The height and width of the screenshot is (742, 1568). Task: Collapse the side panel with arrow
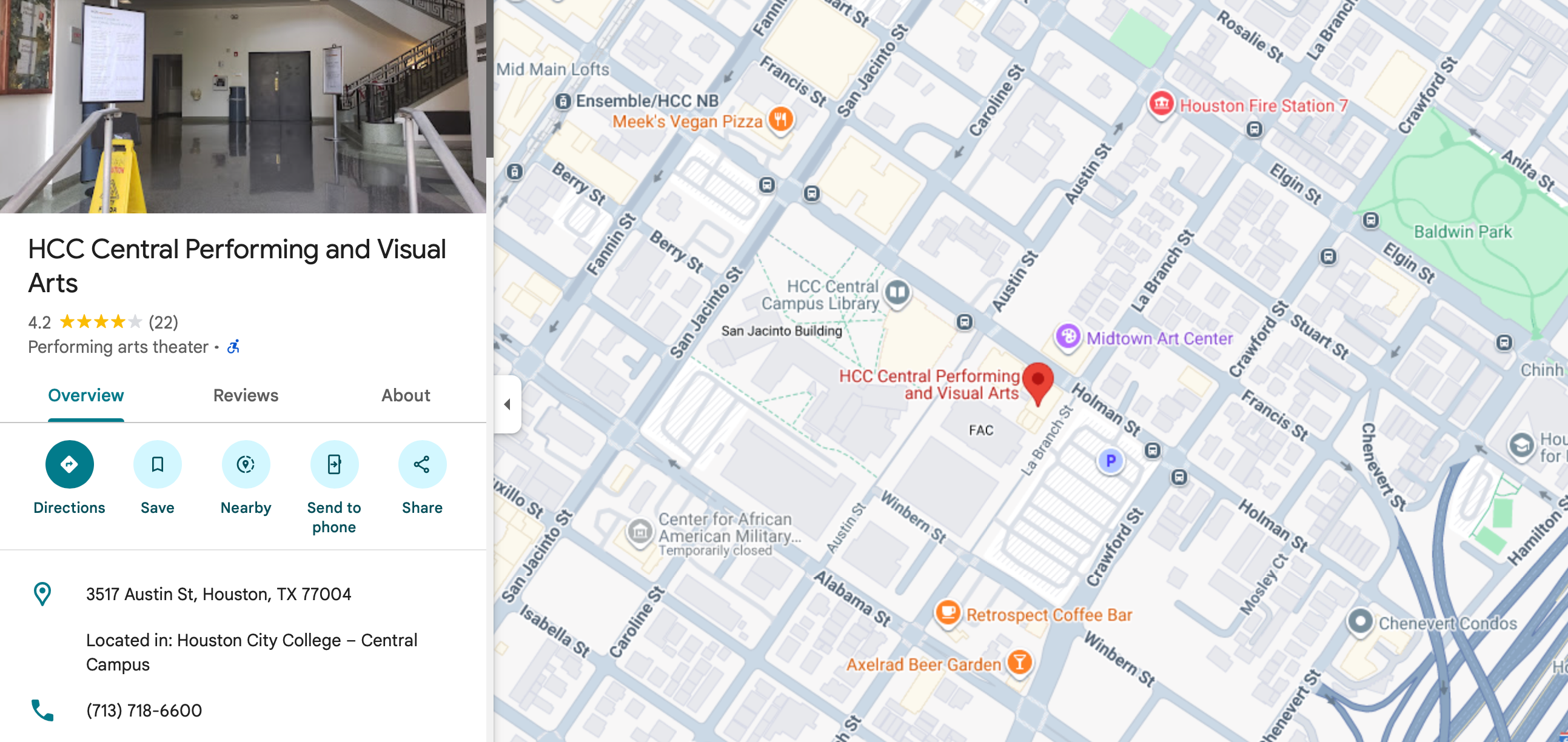(x=507, y=404)
